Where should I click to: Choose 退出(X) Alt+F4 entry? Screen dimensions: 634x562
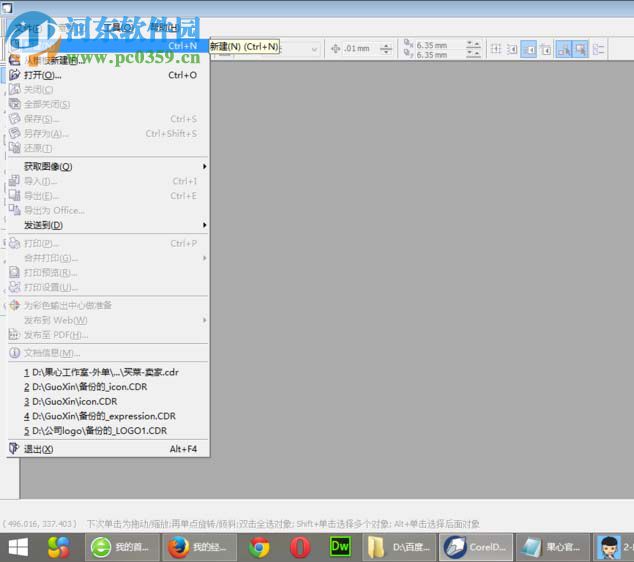point(108,449)
